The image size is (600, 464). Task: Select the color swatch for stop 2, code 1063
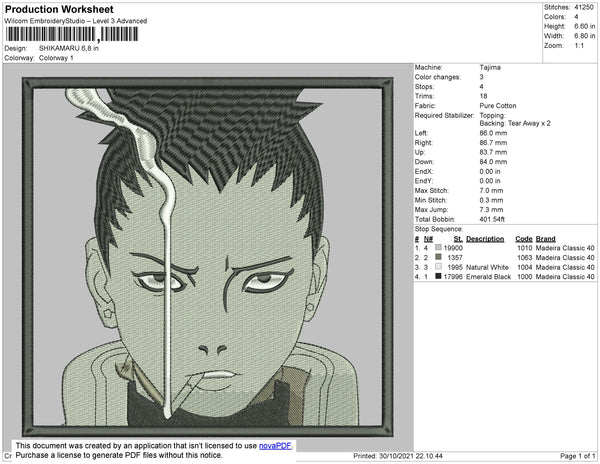(x=438, y=257)
